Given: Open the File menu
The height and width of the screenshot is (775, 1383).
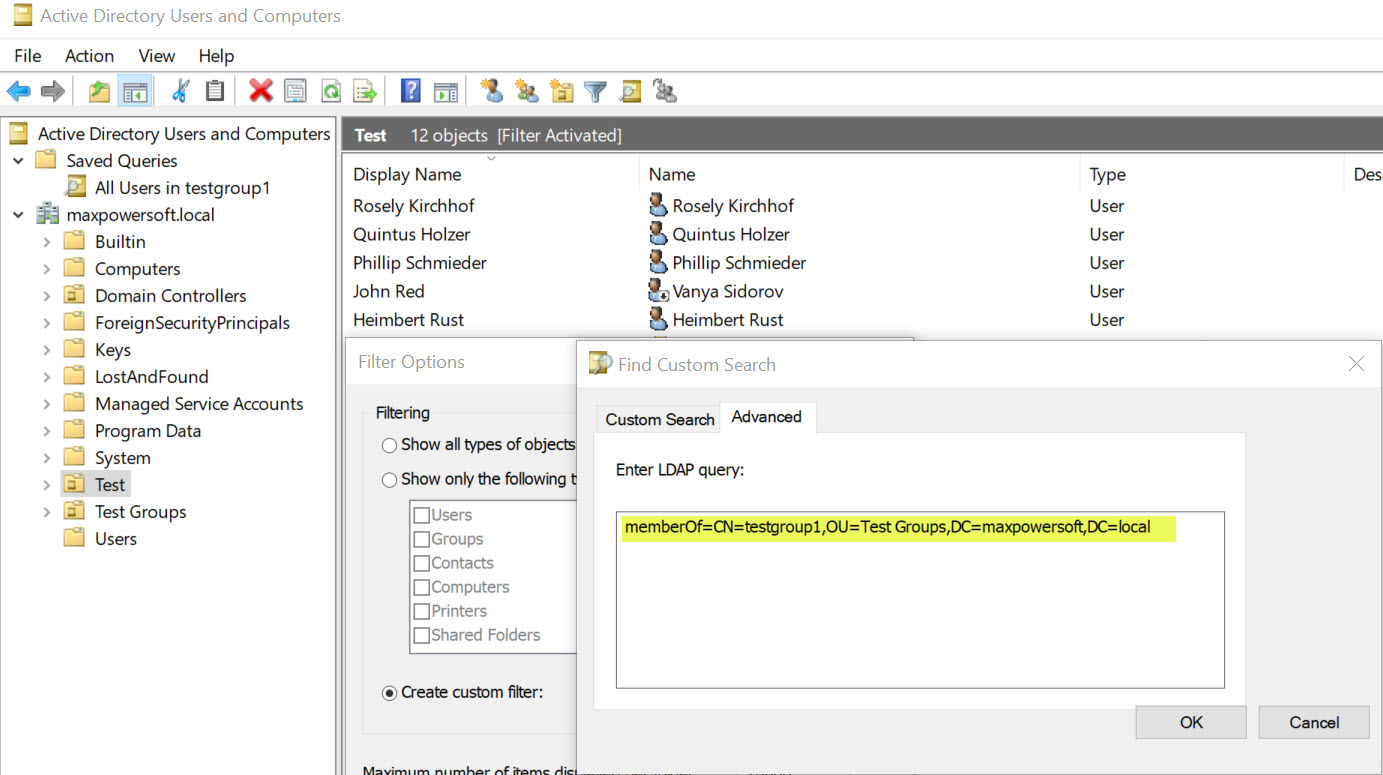Looking at the screenshot, I should [28, 56].
